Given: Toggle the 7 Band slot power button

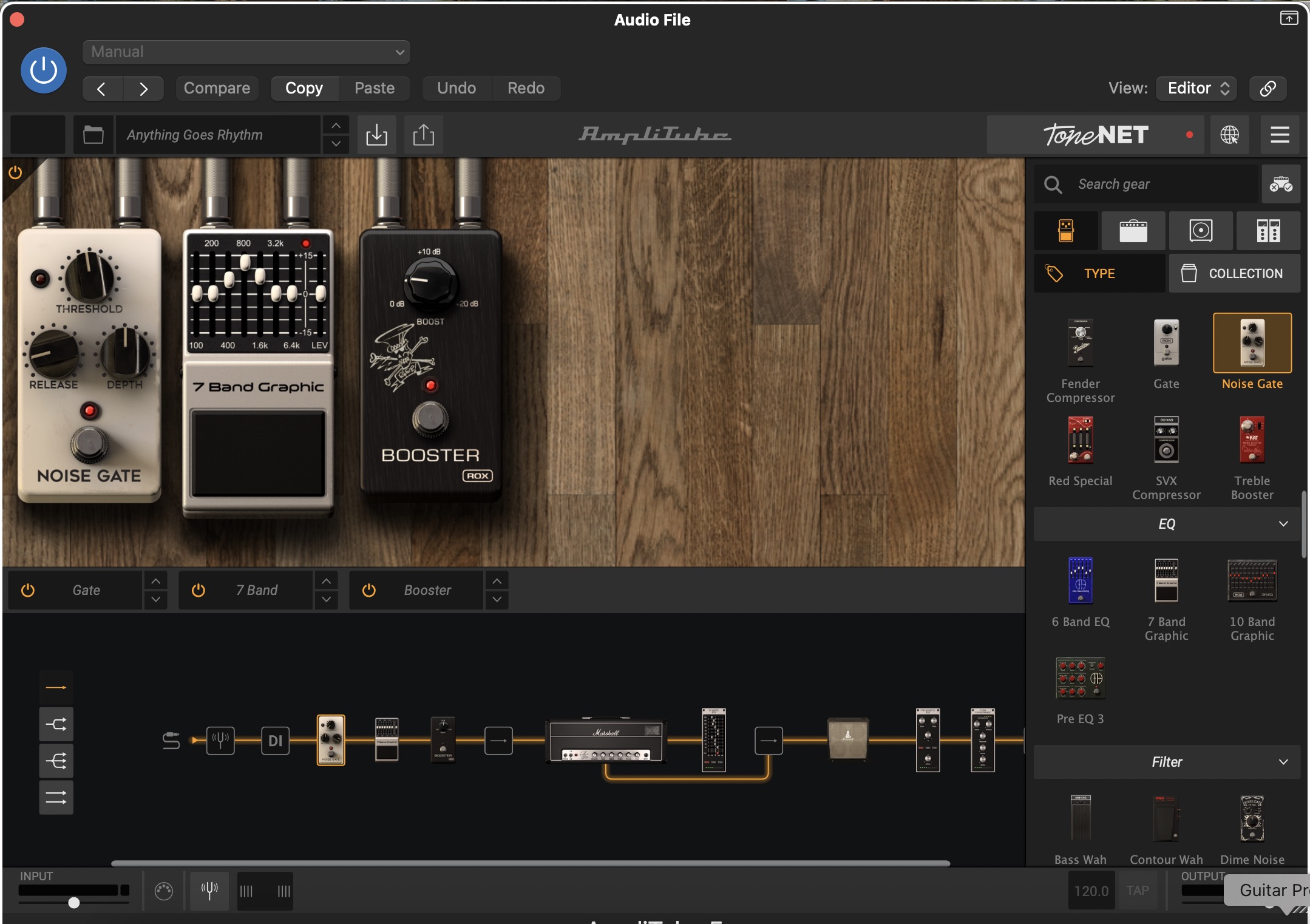Looking at the screenshot, I should pyautogui.click(x=199, y=590).
